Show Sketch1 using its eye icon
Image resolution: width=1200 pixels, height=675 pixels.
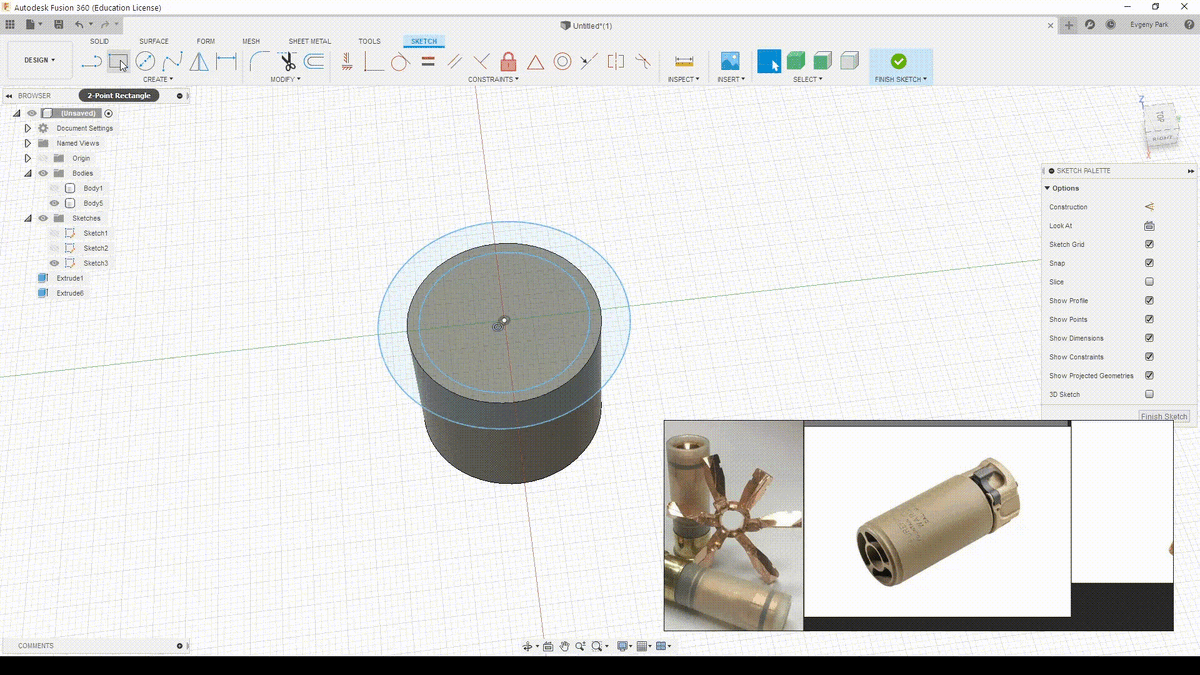pos(54,233)
